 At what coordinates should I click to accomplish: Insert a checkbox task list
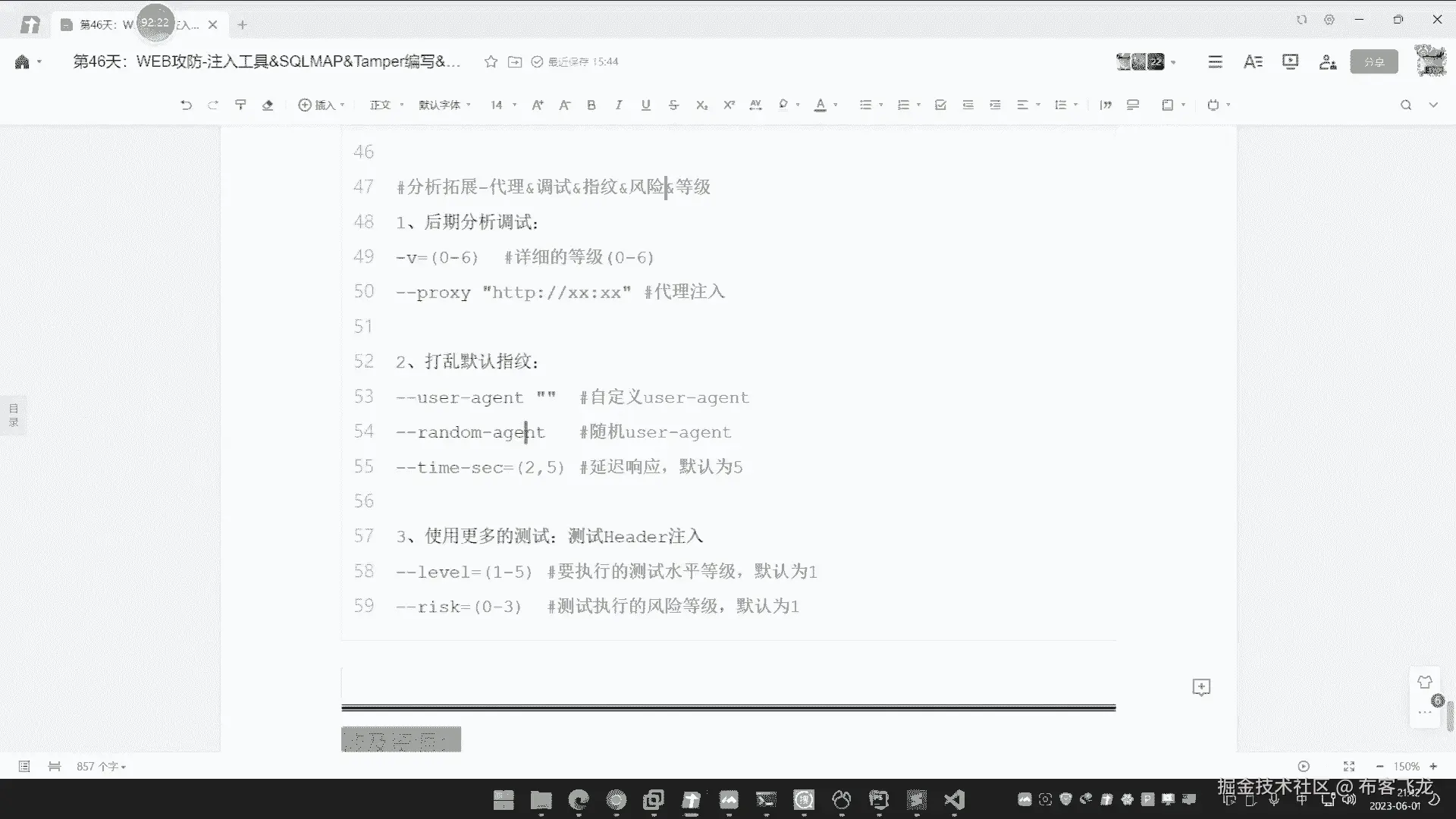click(x=940, y=105)
